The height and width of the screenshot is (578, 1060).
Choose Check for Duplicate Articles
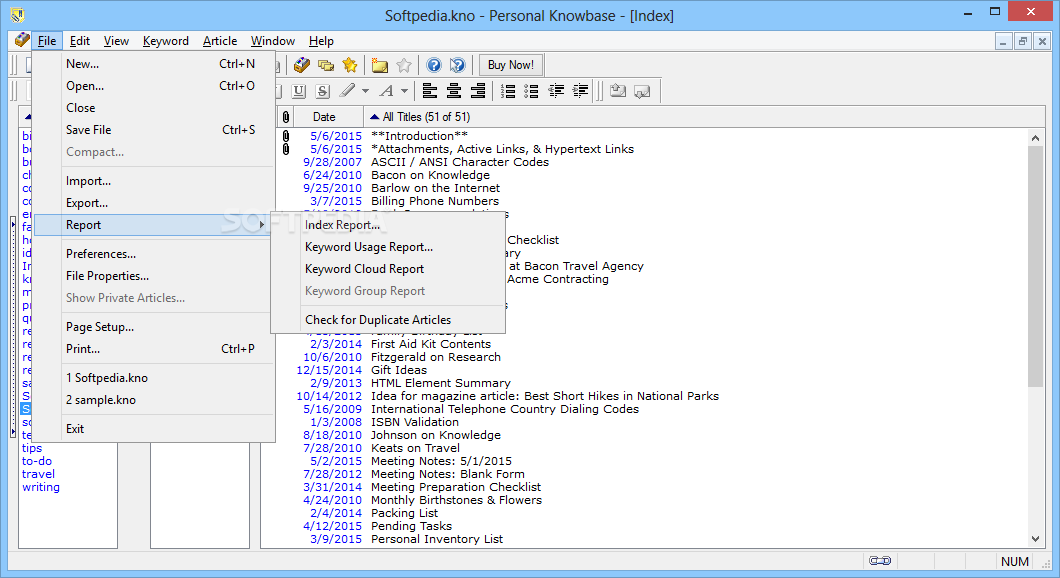point(388,320)
